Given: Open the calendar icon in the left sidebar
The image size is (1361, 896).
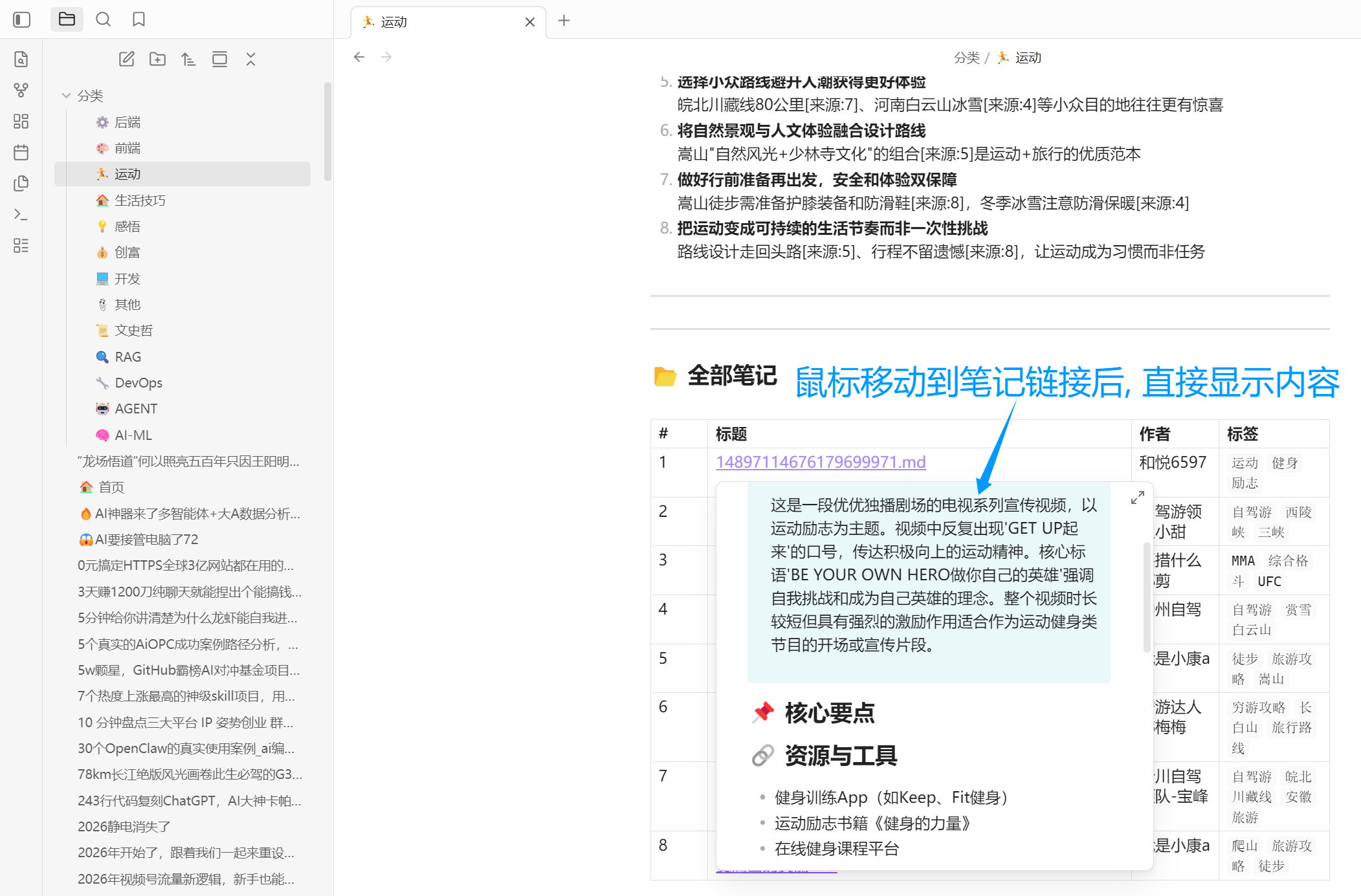Looking at the screenshot, I should pyautogui.click(x=21, y=152).
